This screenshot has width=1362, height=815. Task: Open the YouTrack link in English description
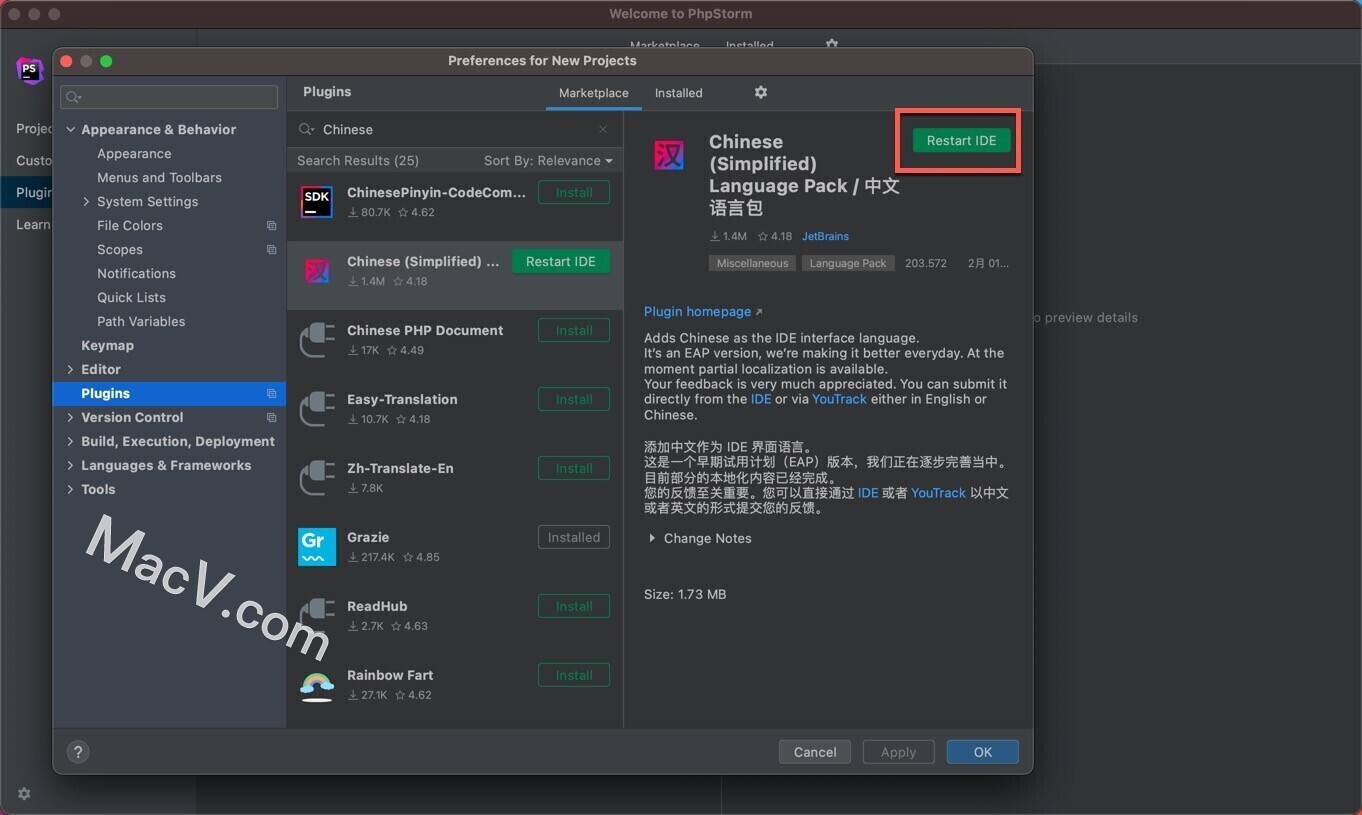839,399
